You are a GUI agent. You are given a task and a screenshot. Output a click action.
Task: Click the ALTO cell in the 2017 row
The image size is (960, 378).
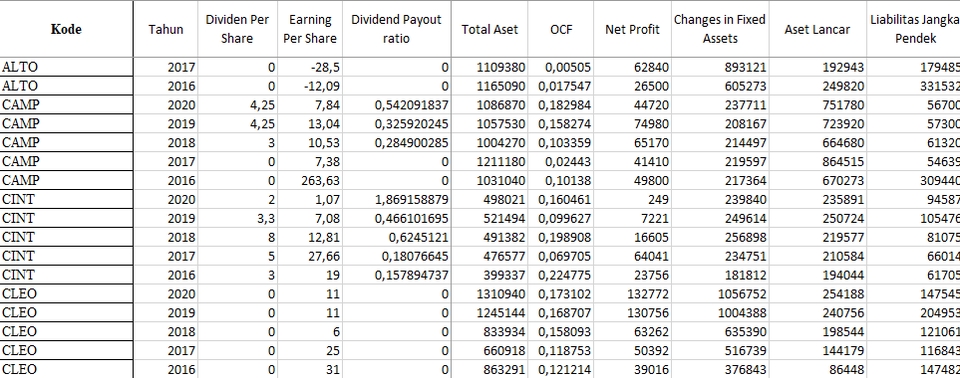[x=66, y=67]
